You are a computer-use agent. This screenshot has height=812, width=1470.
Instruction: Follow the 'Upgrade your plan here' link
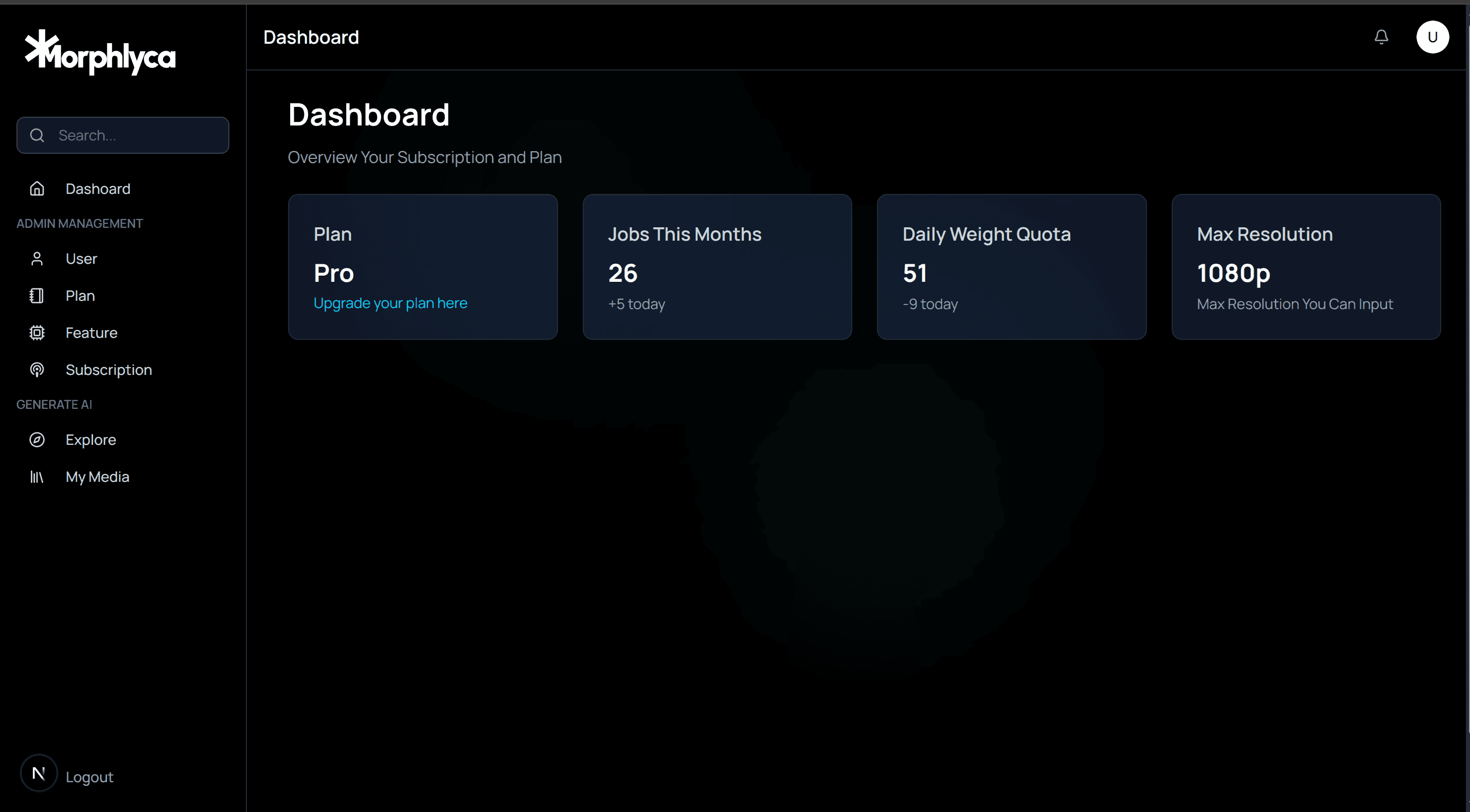(x=390, y=303)
